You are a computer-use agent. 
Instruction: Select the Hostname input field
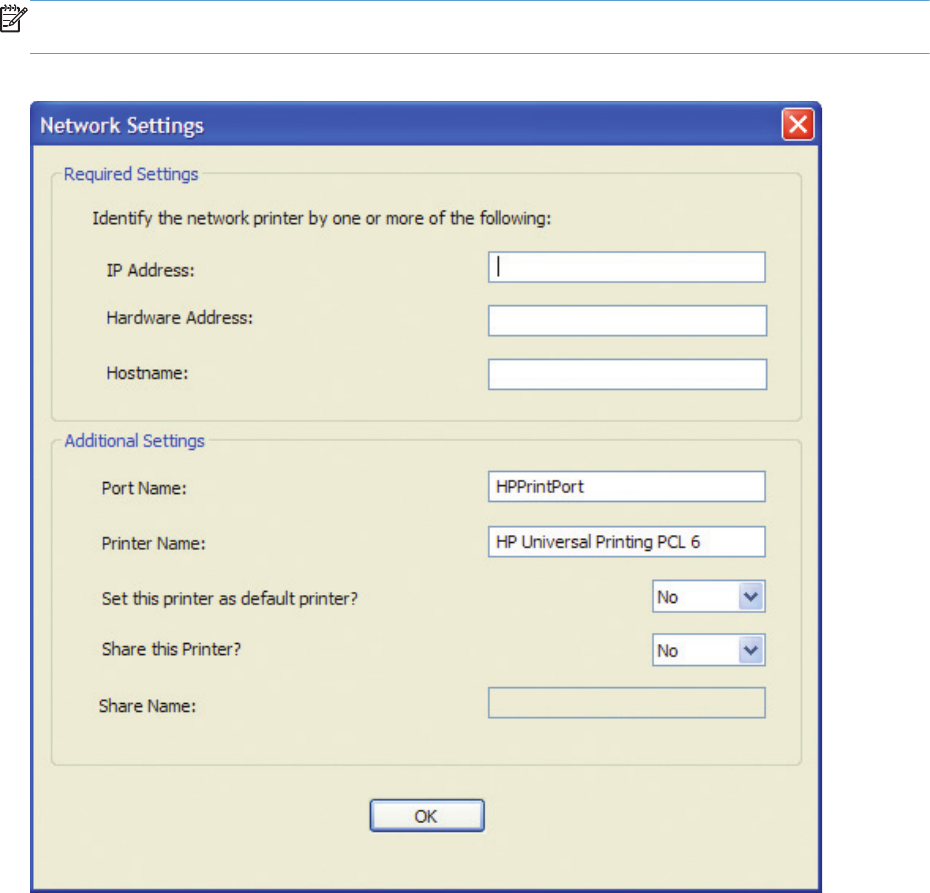pyautogui.click(x=627, y=374)
